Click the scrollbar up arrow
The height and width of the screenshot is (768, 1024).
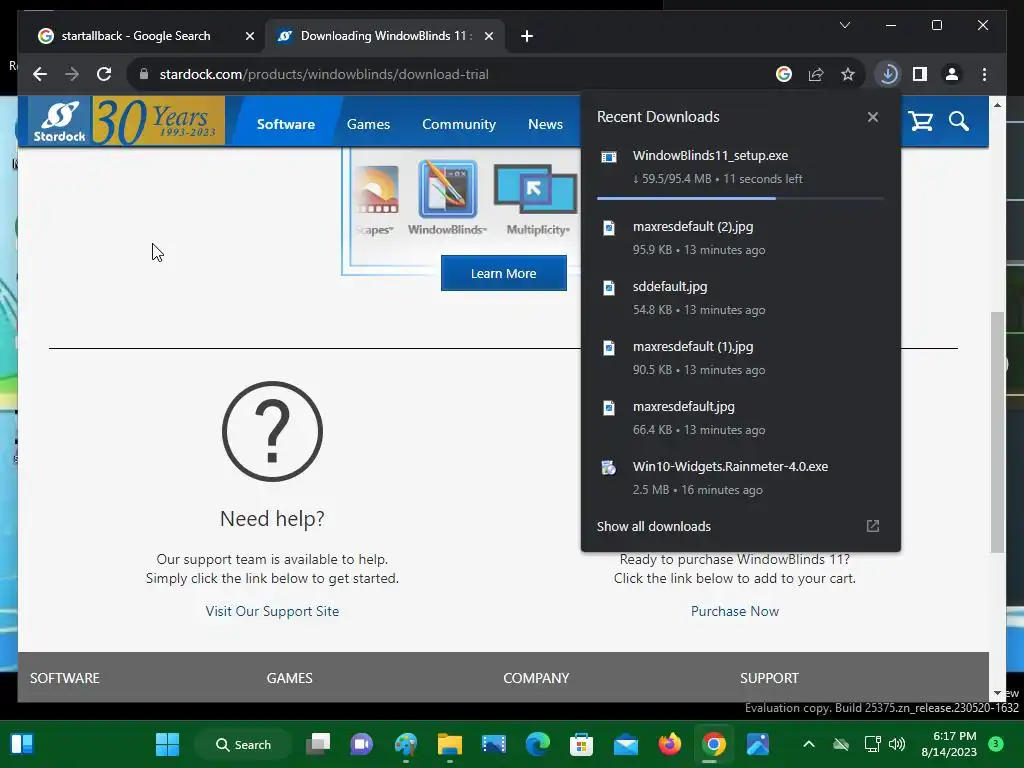(x=997, y=104)
